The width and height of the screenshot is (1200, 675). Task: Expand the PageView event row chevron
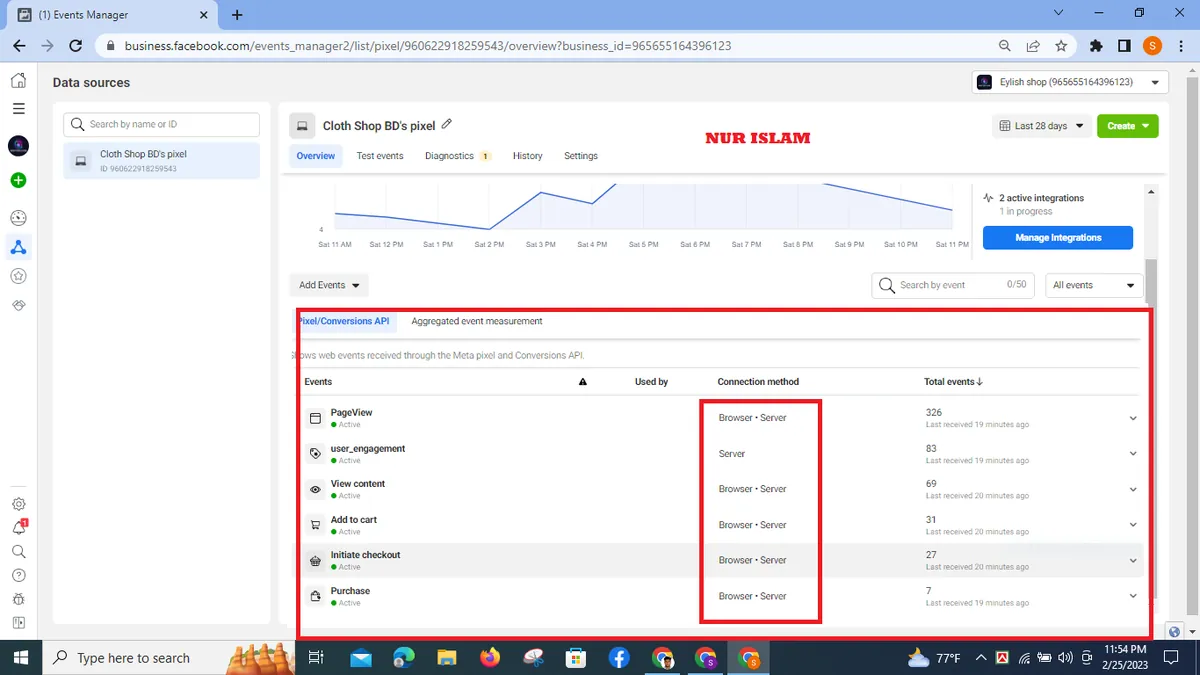tap(1133, 418)
